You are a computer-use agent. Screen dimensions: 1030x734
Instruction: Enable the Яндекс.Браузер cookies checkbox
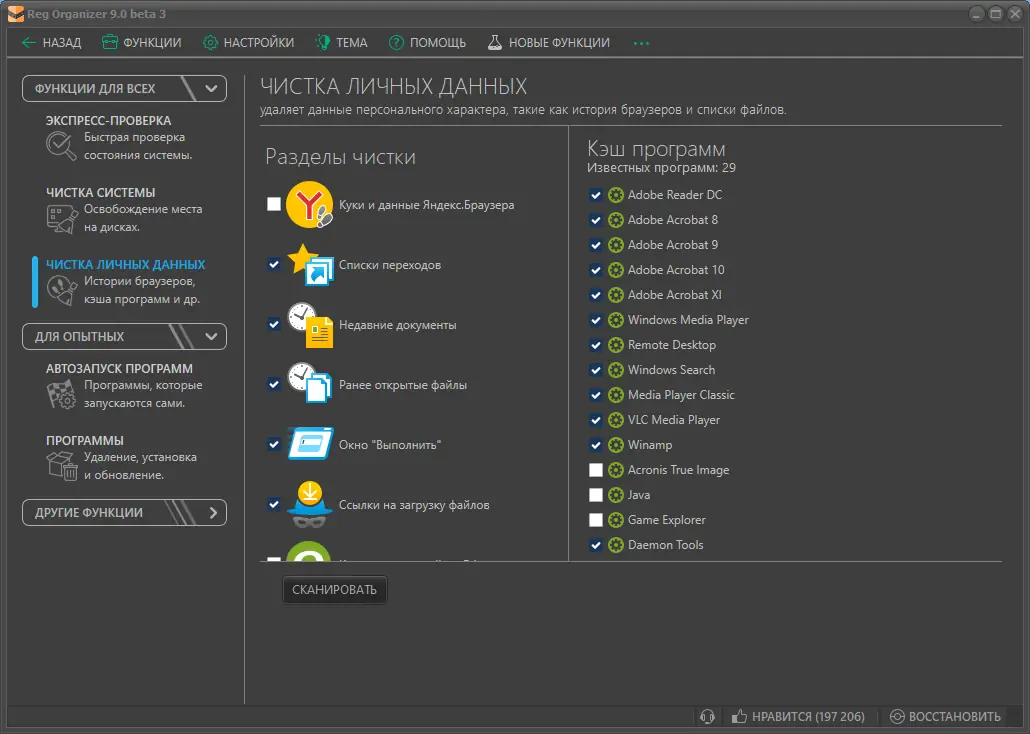tap(274, 204)
